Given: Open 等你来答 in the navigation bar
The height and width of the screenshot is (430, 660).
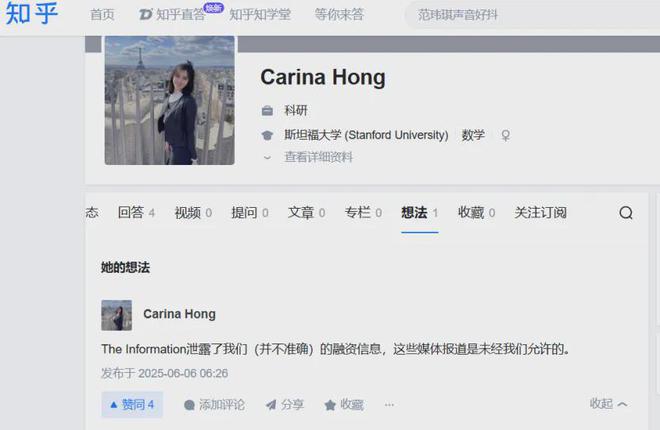Looking at the screenshot, I should point(339,15).
